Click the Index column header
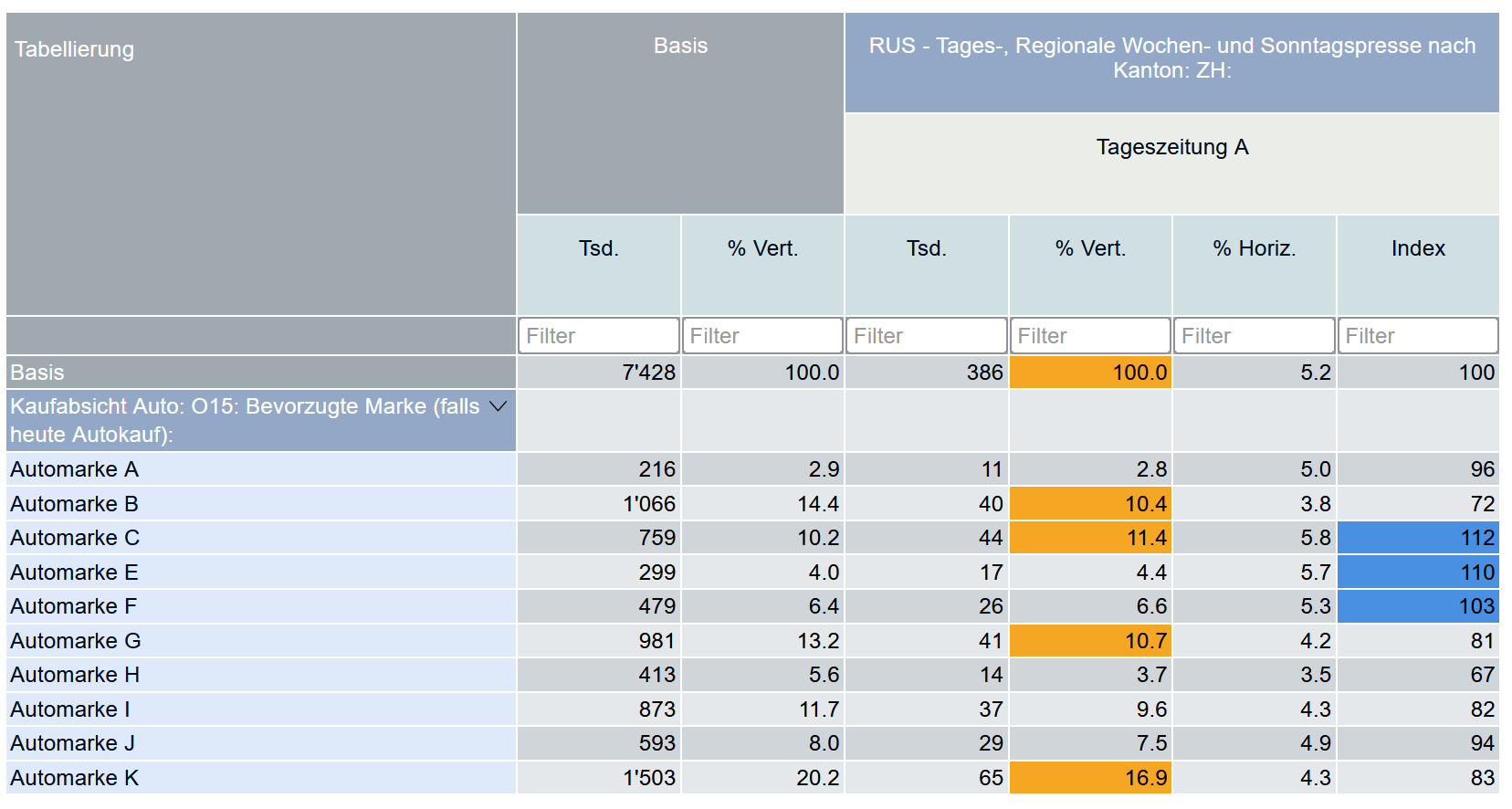1512x809 pixels. (x=1417, y=248)
